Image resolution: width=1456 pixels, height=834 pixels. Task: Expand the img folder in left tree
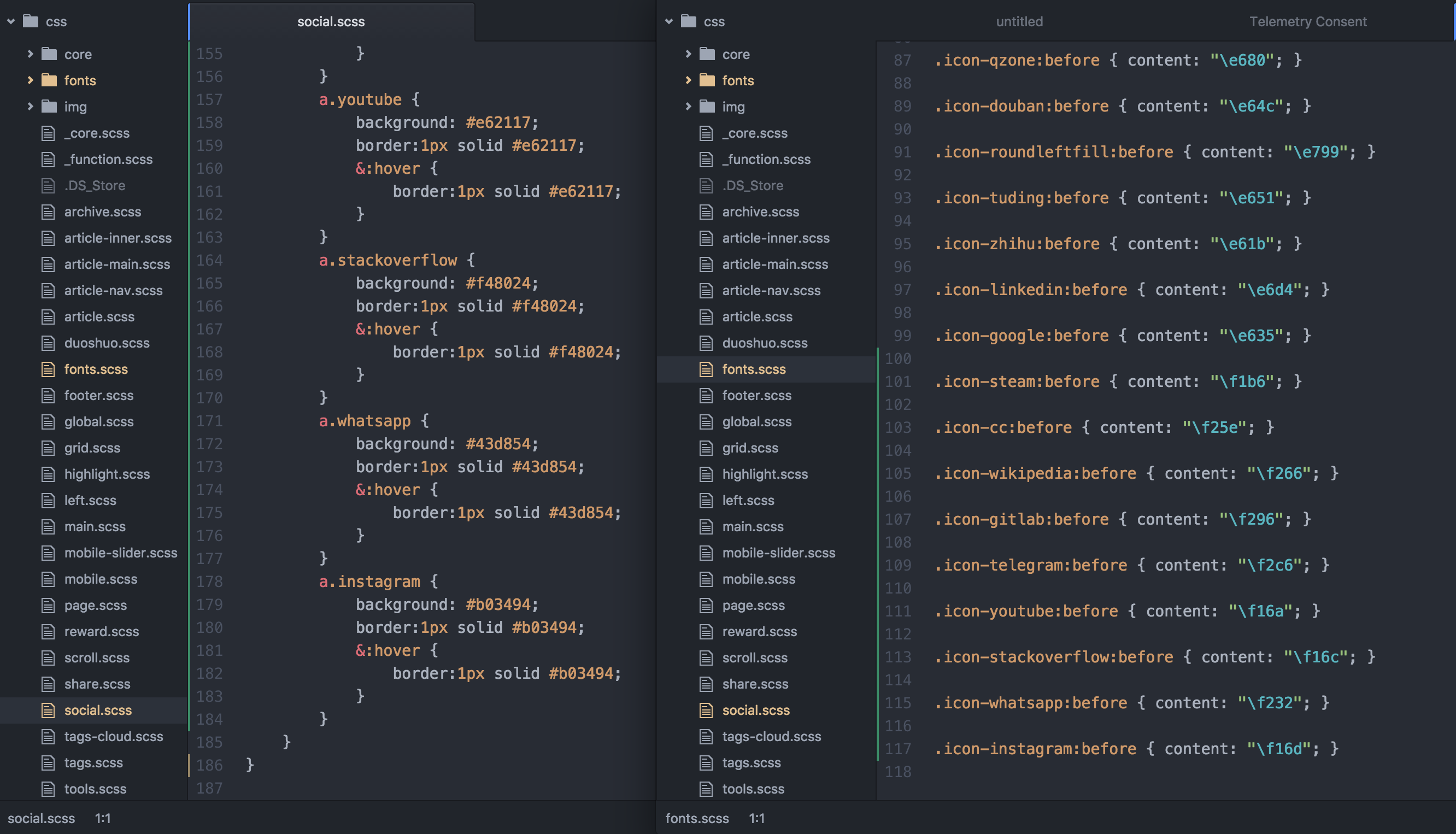tap(31, 107)
